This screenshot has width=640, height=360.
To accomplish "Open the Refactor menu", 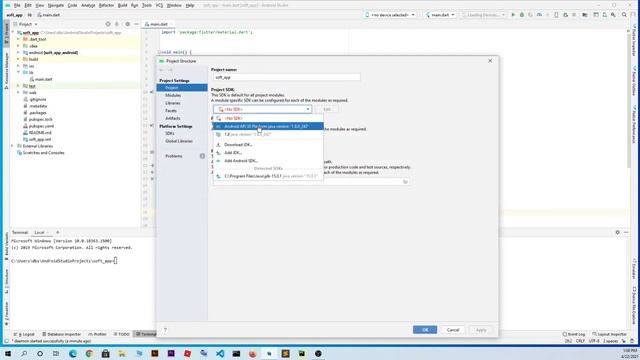I will click(x=106, y=5).
